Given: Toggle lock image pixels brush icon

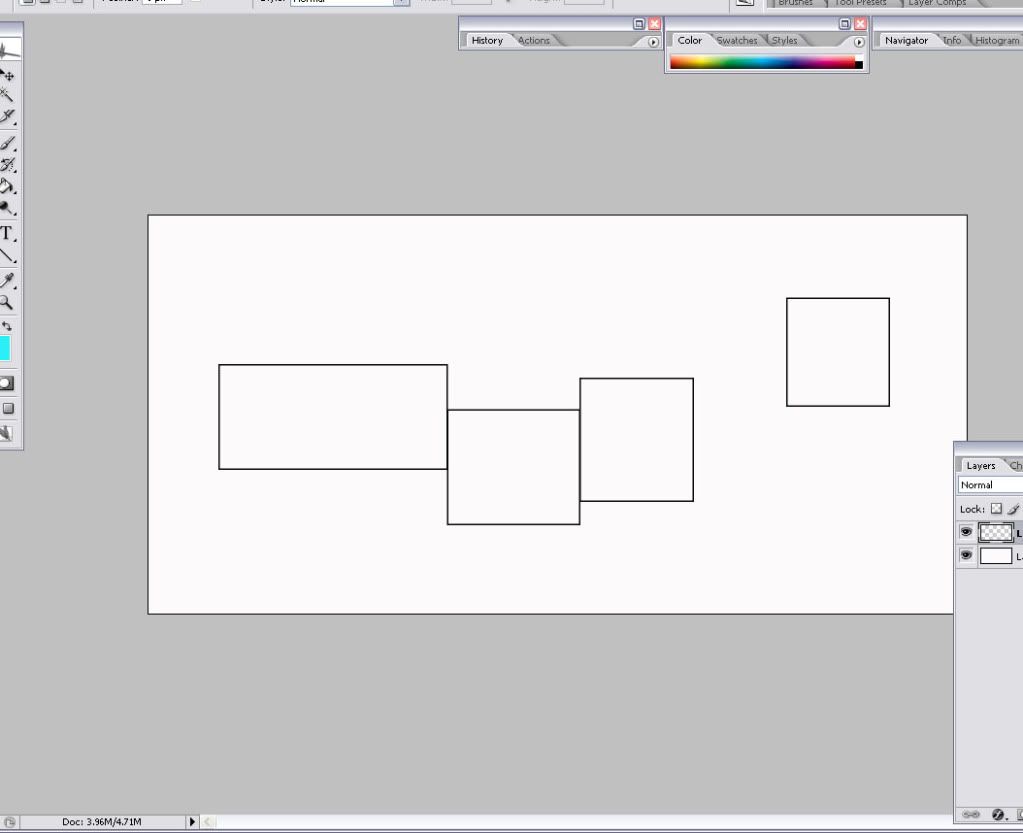Looking at the screenshot, I should (1013, 508).
